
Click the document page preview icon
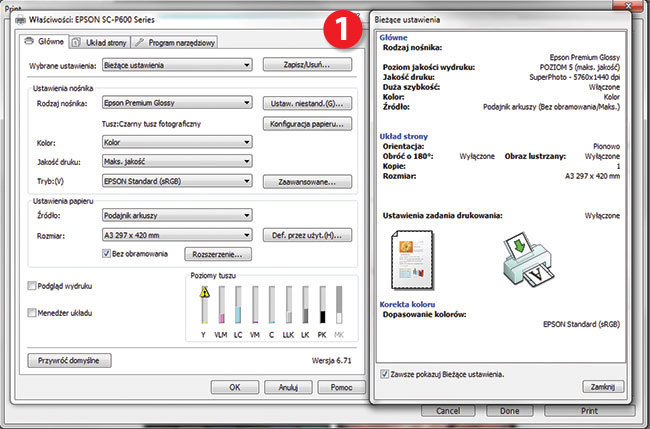click(406, 252)
